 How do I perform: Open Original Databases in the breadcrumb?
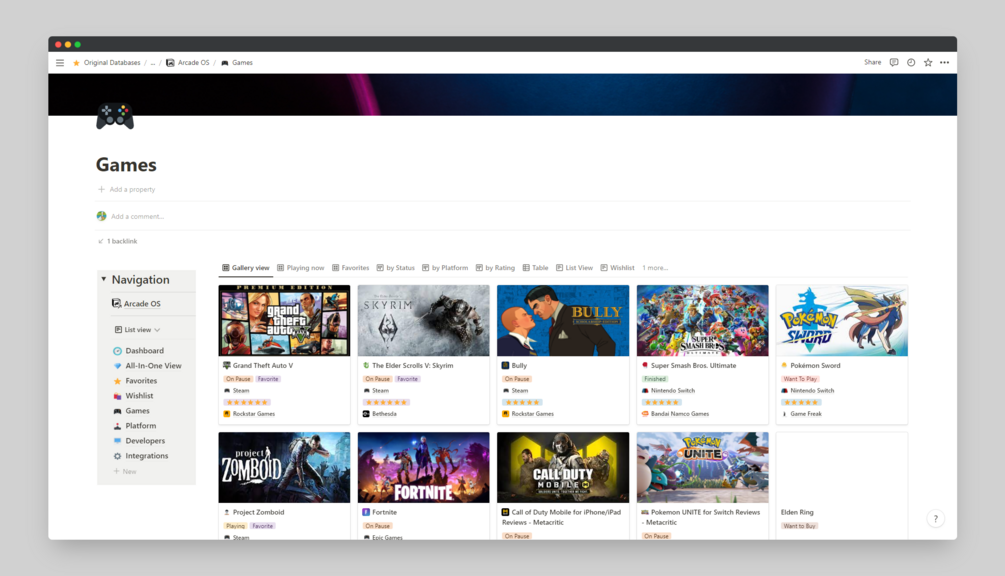click(x=106, y=63)
